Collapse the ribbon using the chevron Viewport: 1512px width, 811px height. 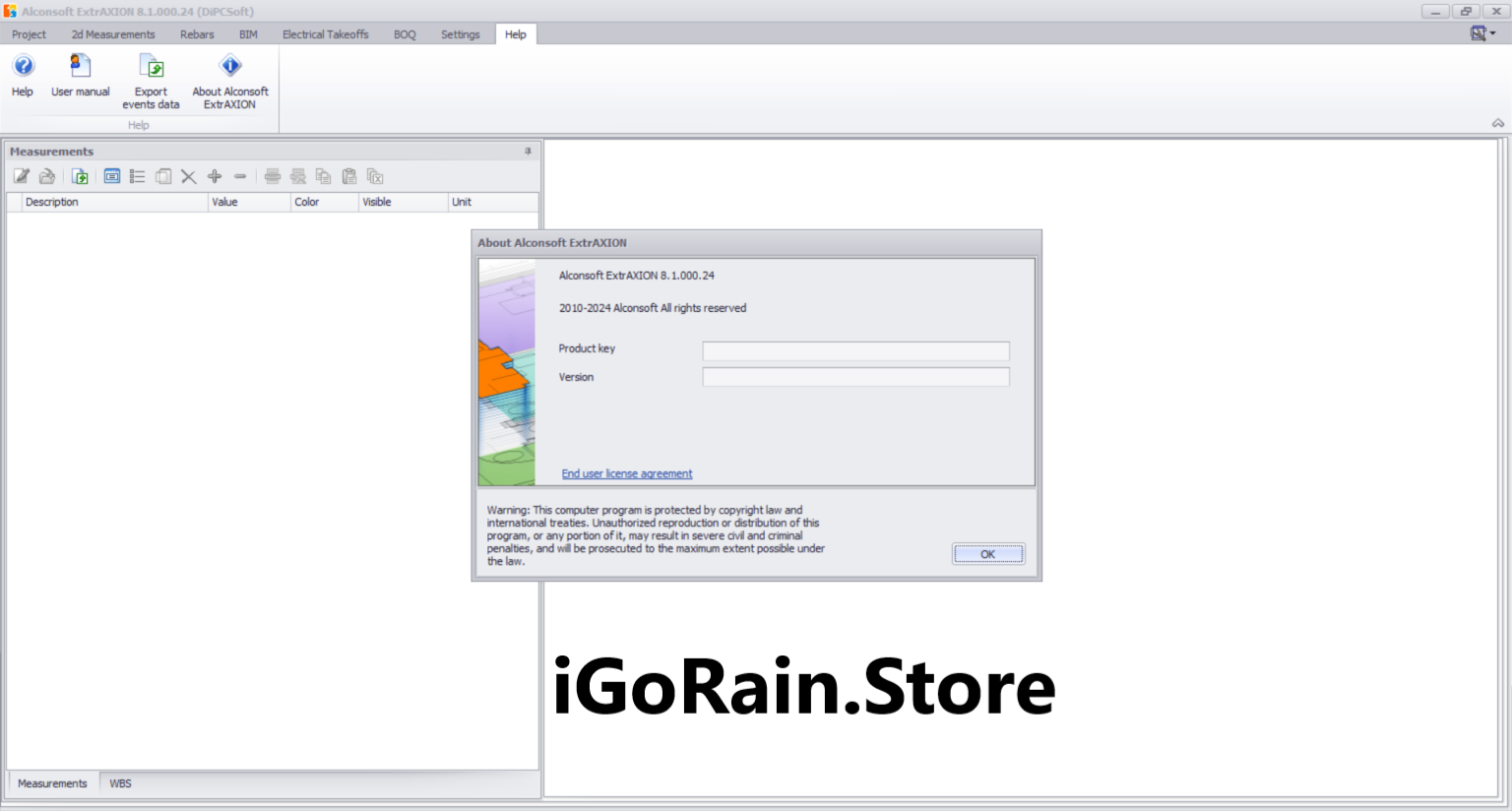click(x=1497, y=124)
